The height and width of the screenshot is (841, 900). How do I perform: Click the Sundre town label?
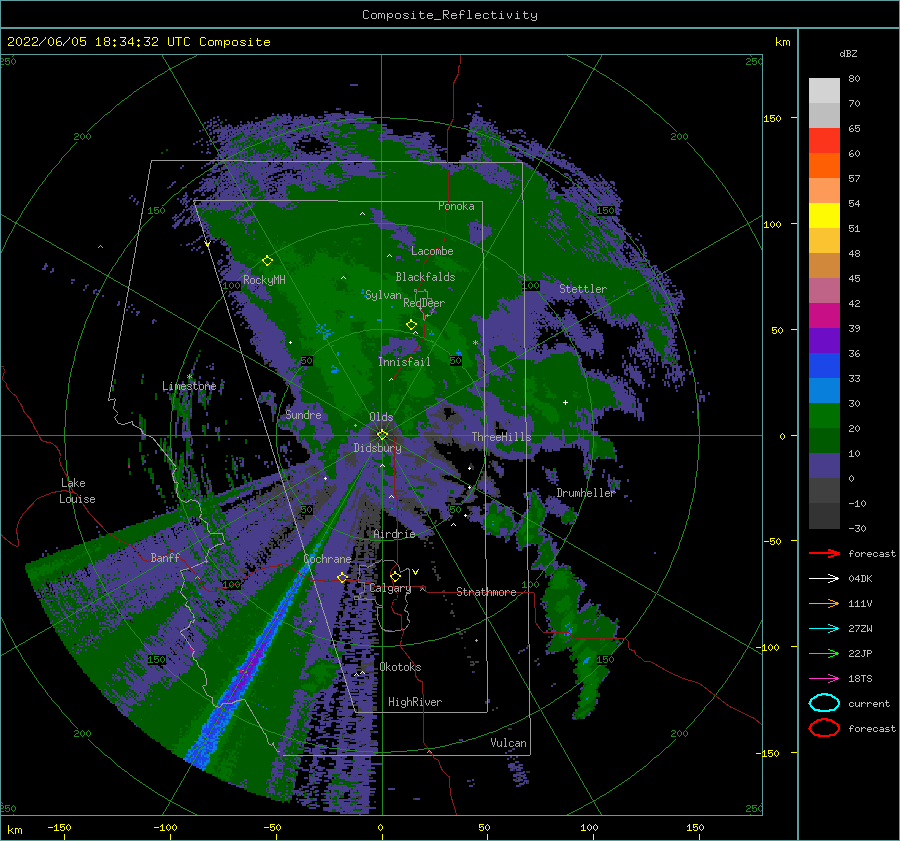(x=304, y=414)
